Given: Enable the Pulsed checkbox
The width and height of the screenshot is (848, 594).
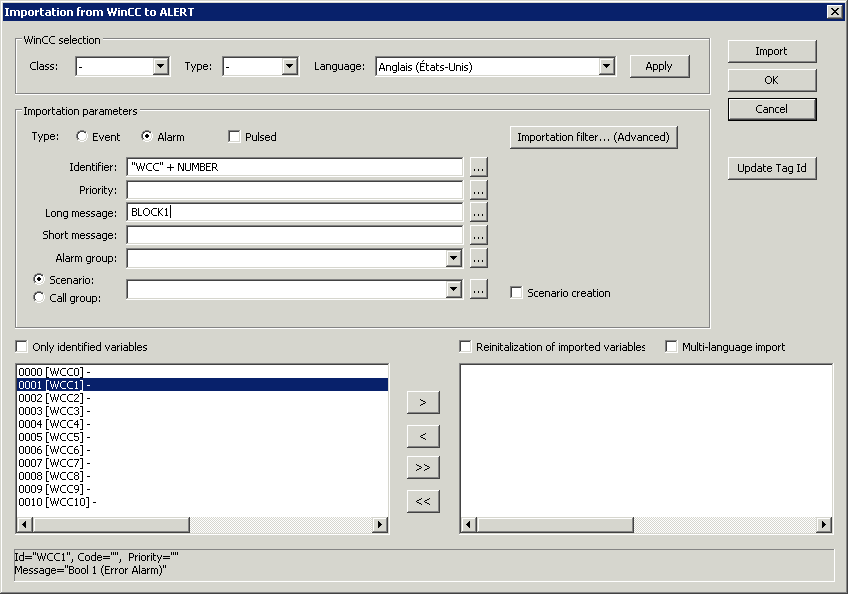Looking at the screenshot, I should [235, 137].
